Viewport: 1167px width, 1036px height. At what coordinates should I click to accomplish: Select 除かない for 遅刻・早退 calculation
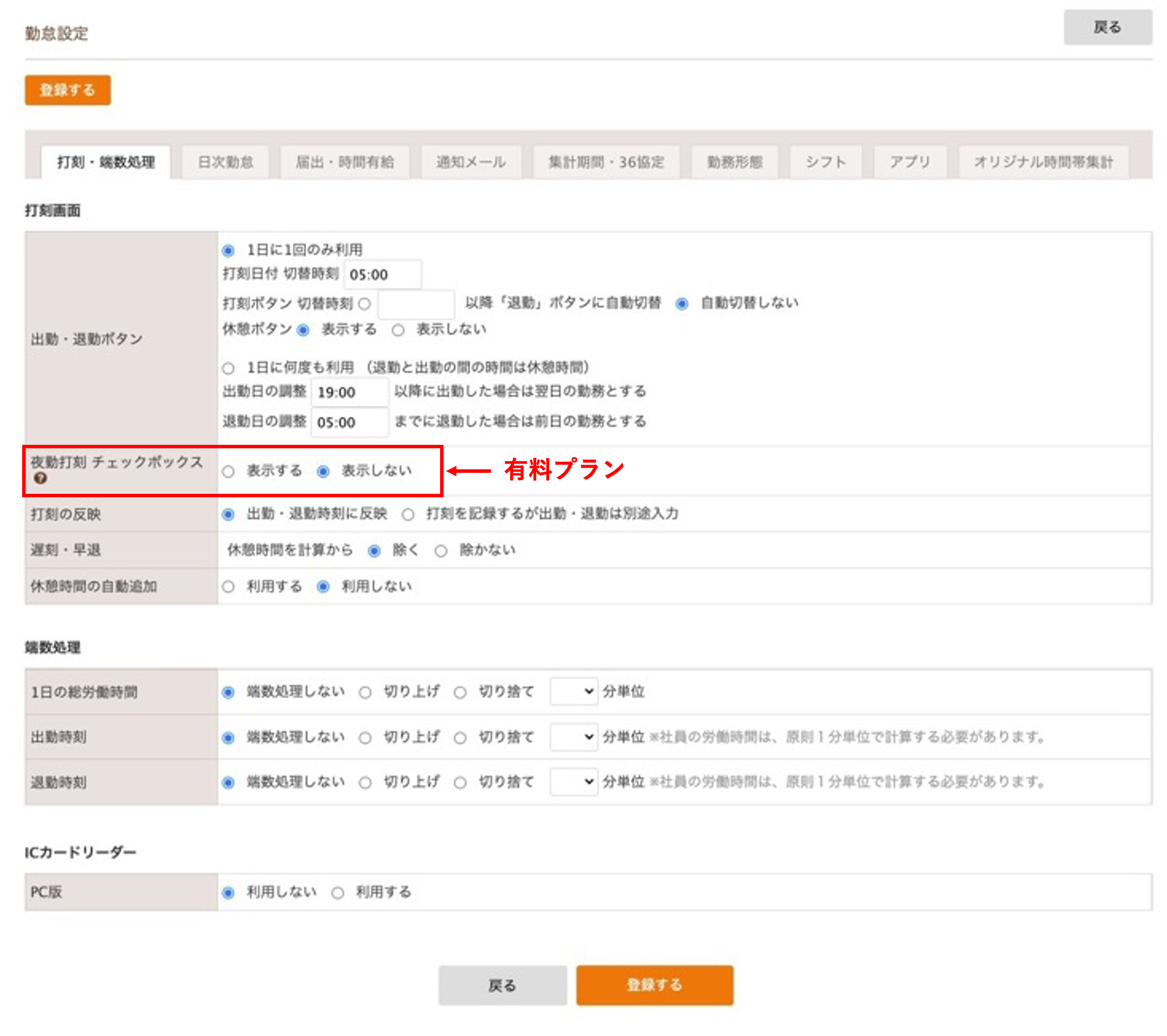click(440, 549)
